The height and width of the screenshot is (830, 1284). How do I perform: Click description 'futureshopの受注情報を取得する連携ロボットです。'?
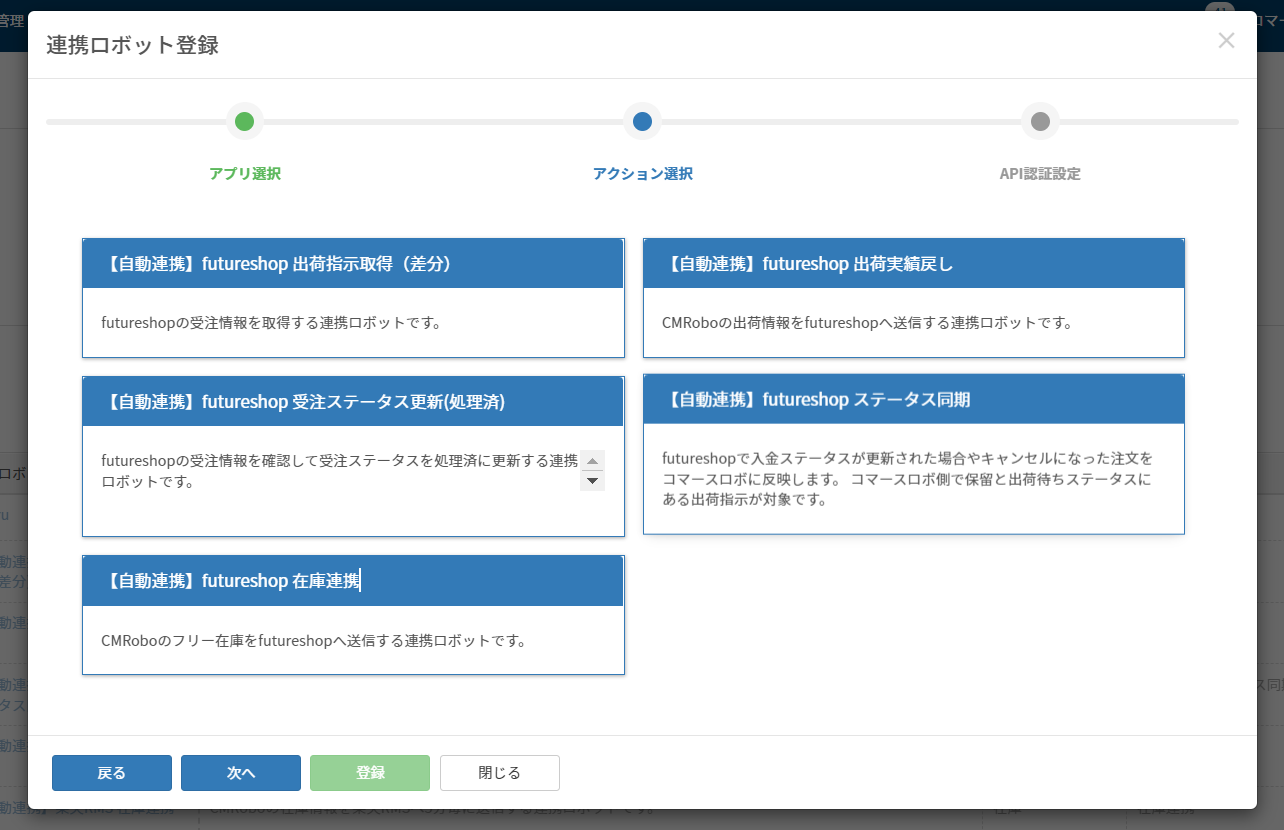pos(271,323)
